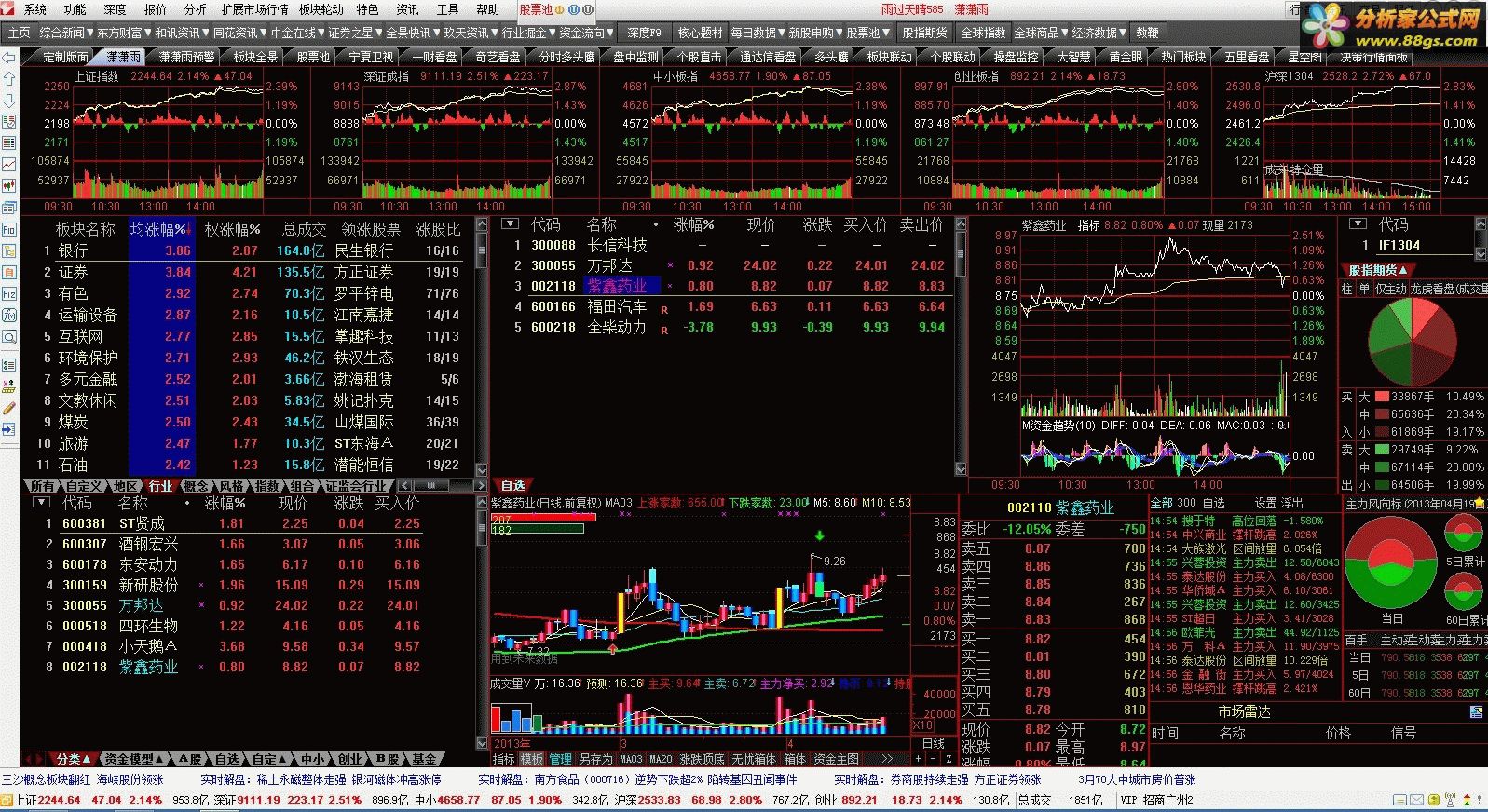Click the 教鞭 button
Screen dimensions: 1488x812
[x=1148, y=33]
